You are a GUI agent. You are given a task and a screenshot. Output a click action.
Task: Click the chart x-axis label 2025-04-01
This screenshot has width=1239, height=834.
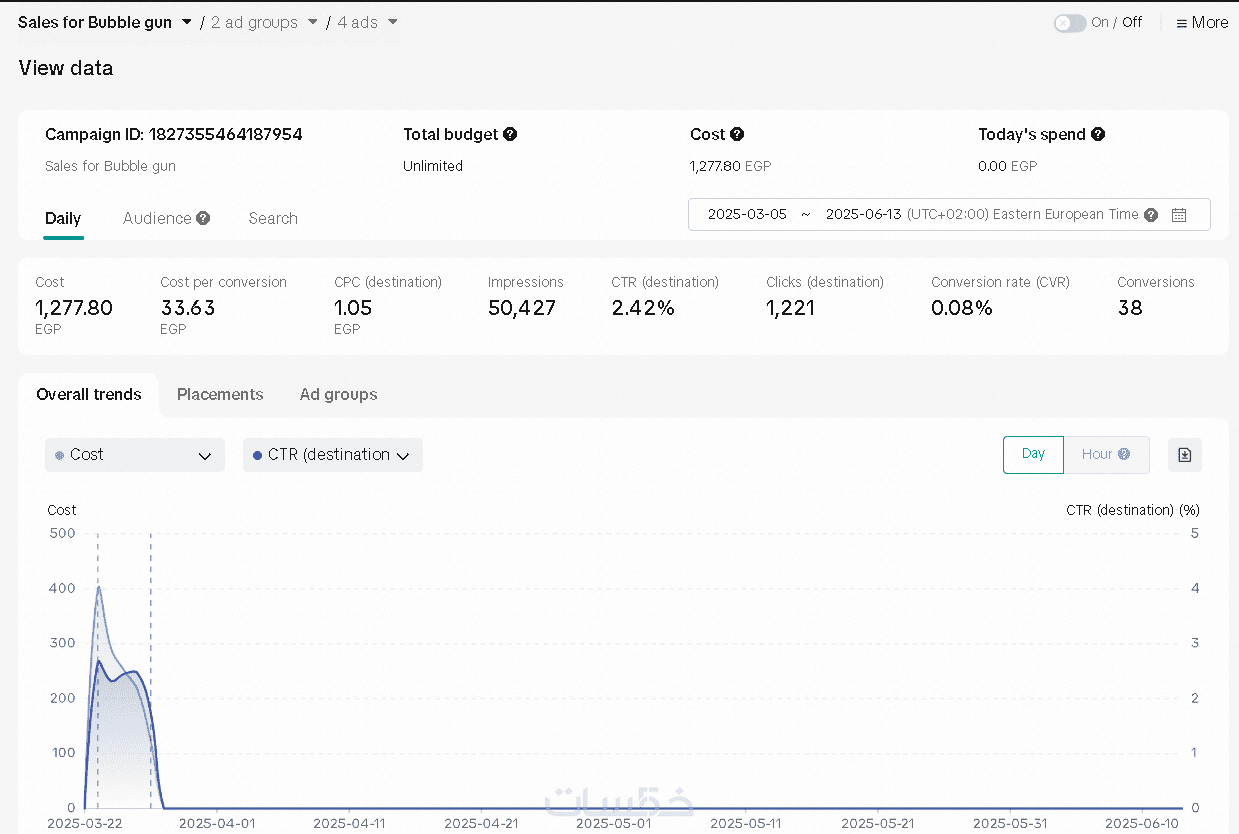[x=217, y=823]
